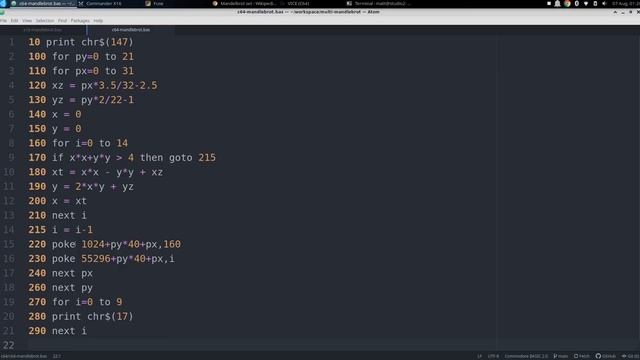Click the code line '130 yz = py*2/22-1'
The height and width of the screenshot is (360, 640).
pyautogui.click(x=81, y=100)
